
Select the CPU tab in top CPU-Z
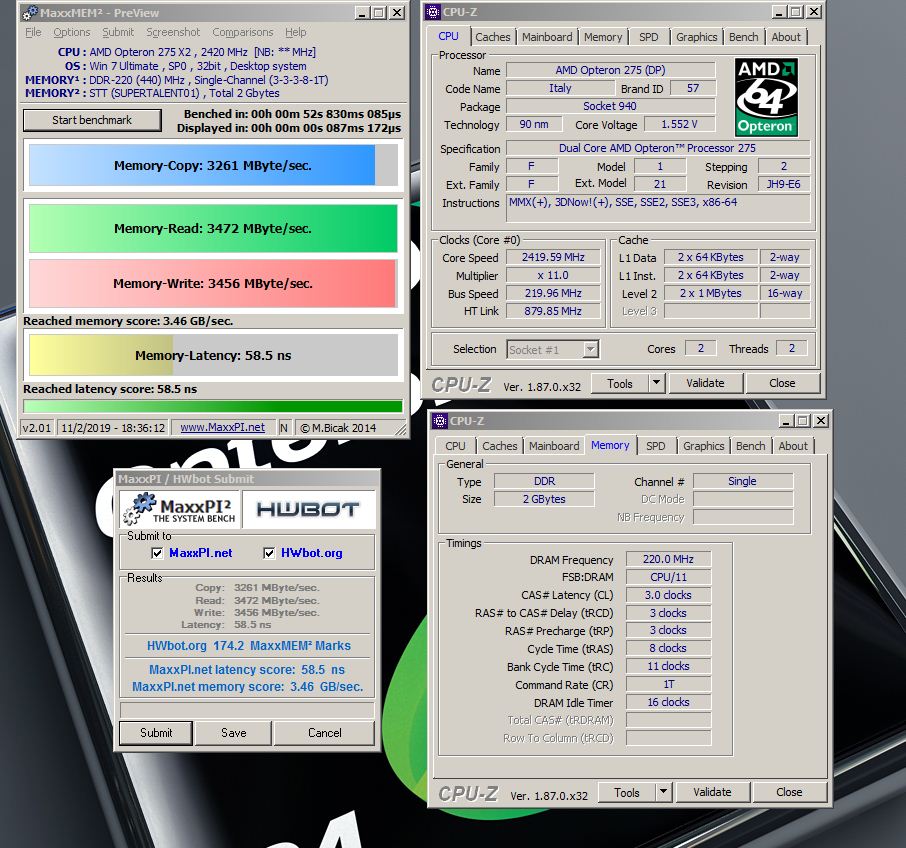[x=448, y=36]
